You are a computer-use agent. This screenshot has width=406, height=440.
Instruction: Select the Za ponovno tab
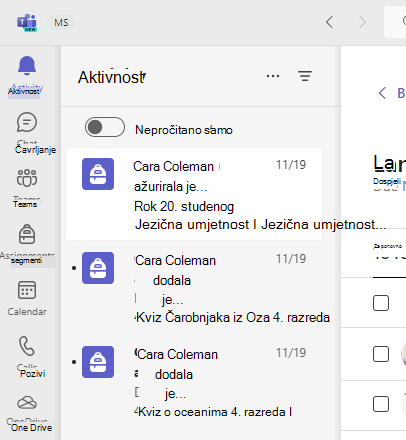[388, 246]
